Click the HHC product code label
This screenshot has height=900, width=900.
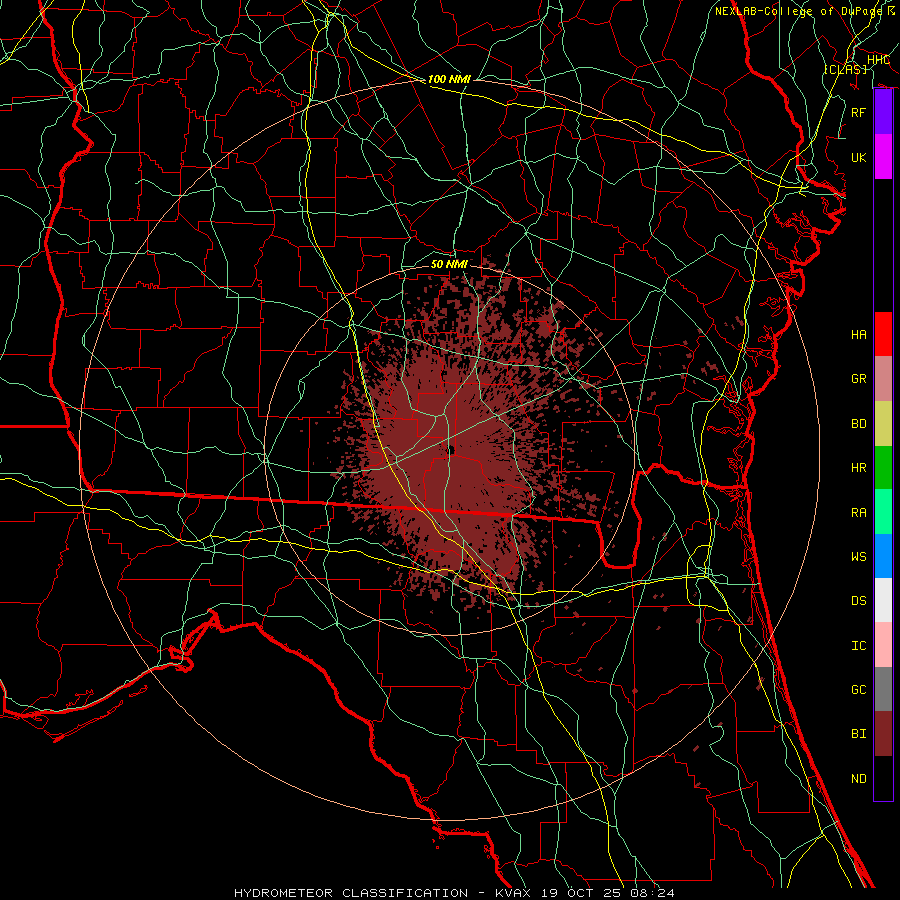(x=878, y=60)
